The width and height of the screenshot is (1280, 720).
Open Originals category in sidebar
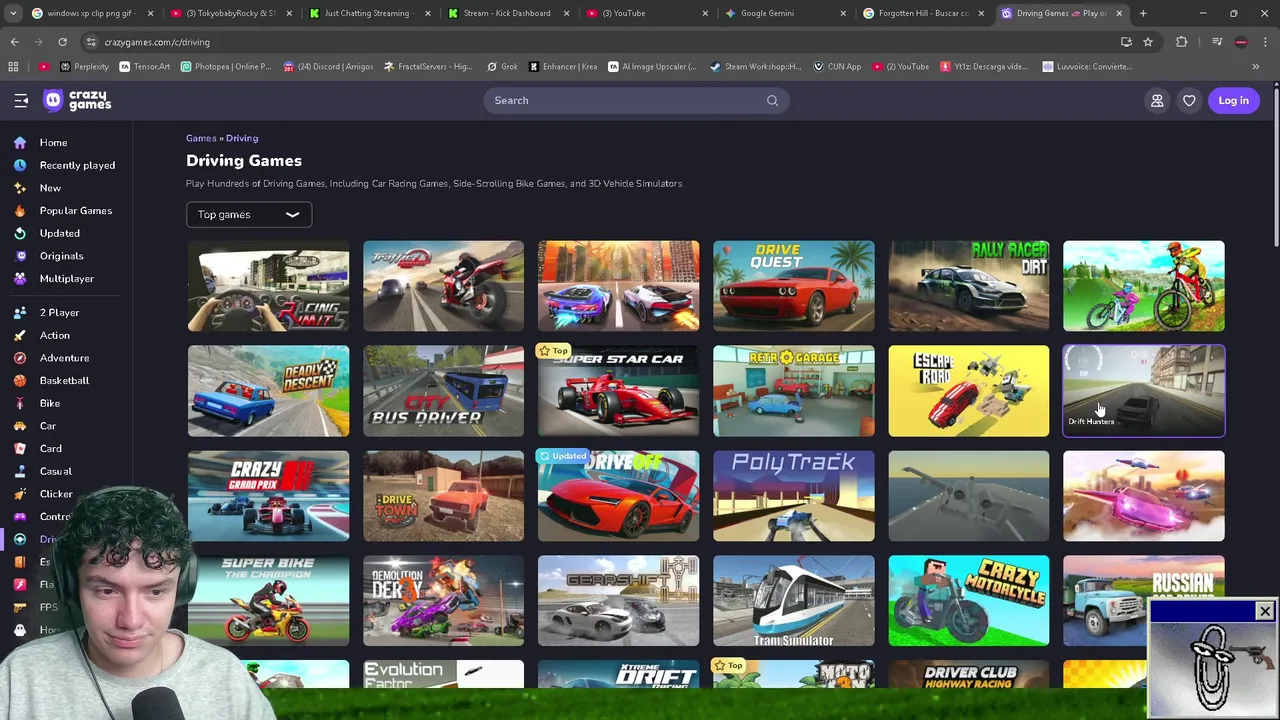coord(61,256)
